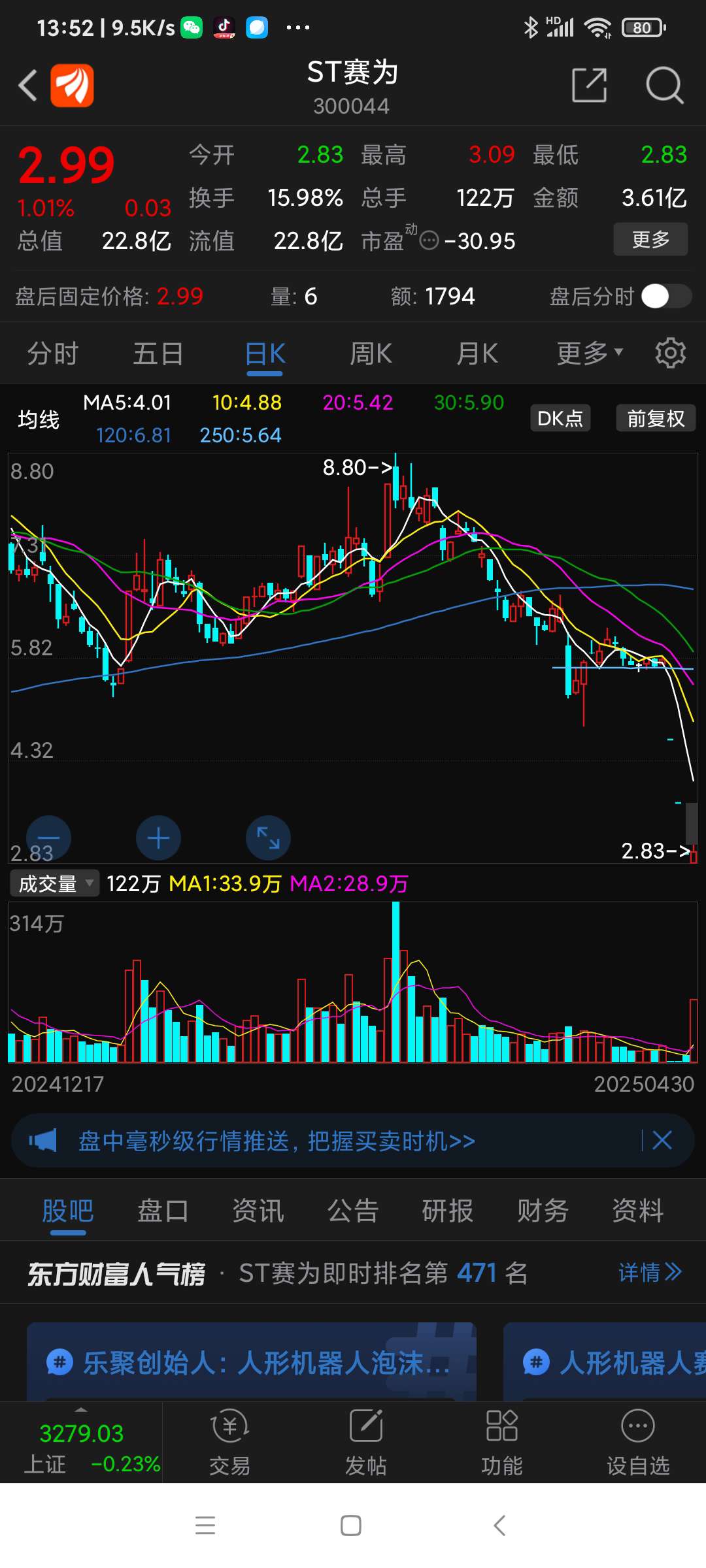Image resolution: width=706 pixels, height=1568 pixels.
Task: Switch to the 财务 tab
Action: [543, 1211]
